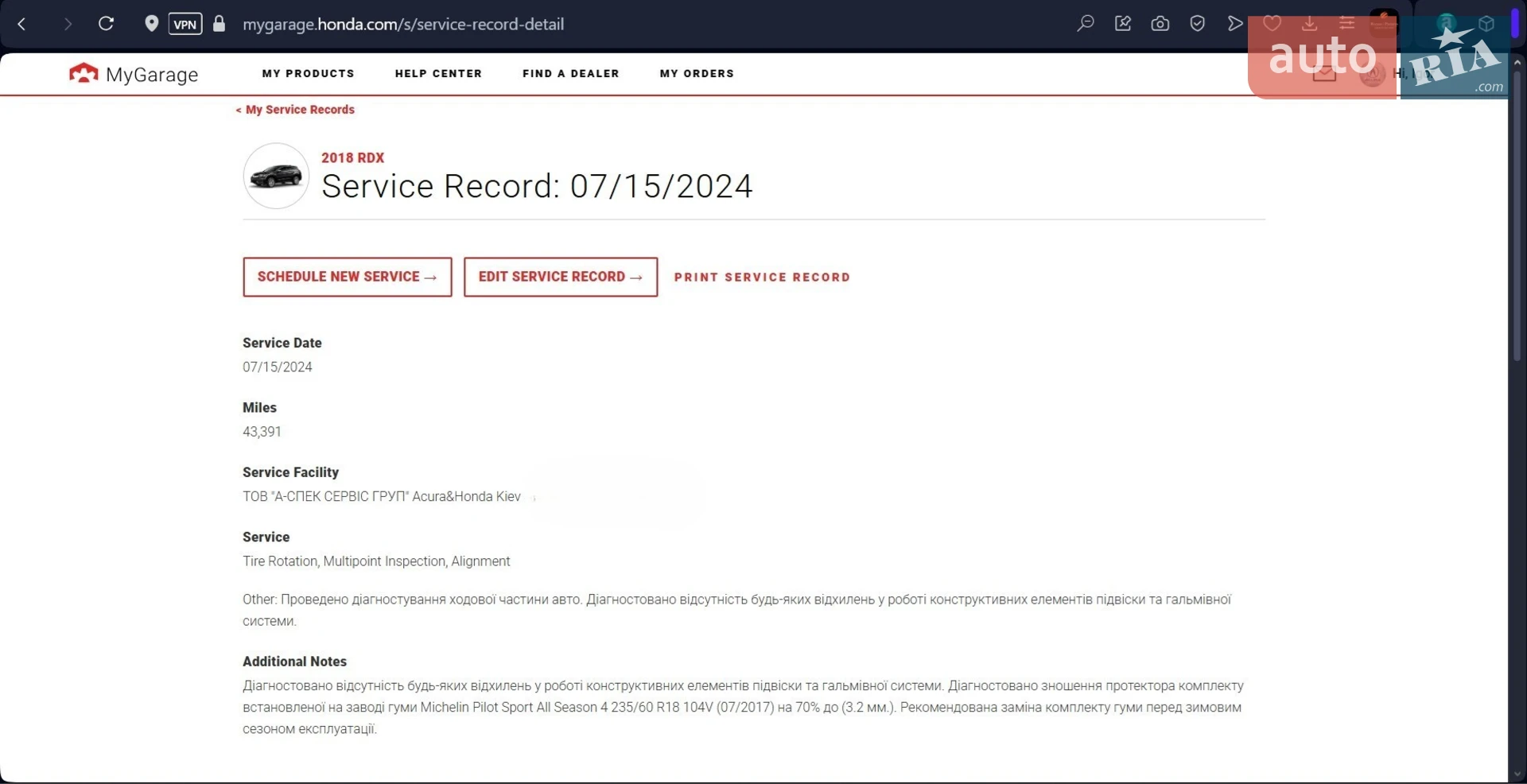Screen dimensions: 1527x784
Task: Click the edit page icon in the toolbar
Action: click(x=1123, y=24)
